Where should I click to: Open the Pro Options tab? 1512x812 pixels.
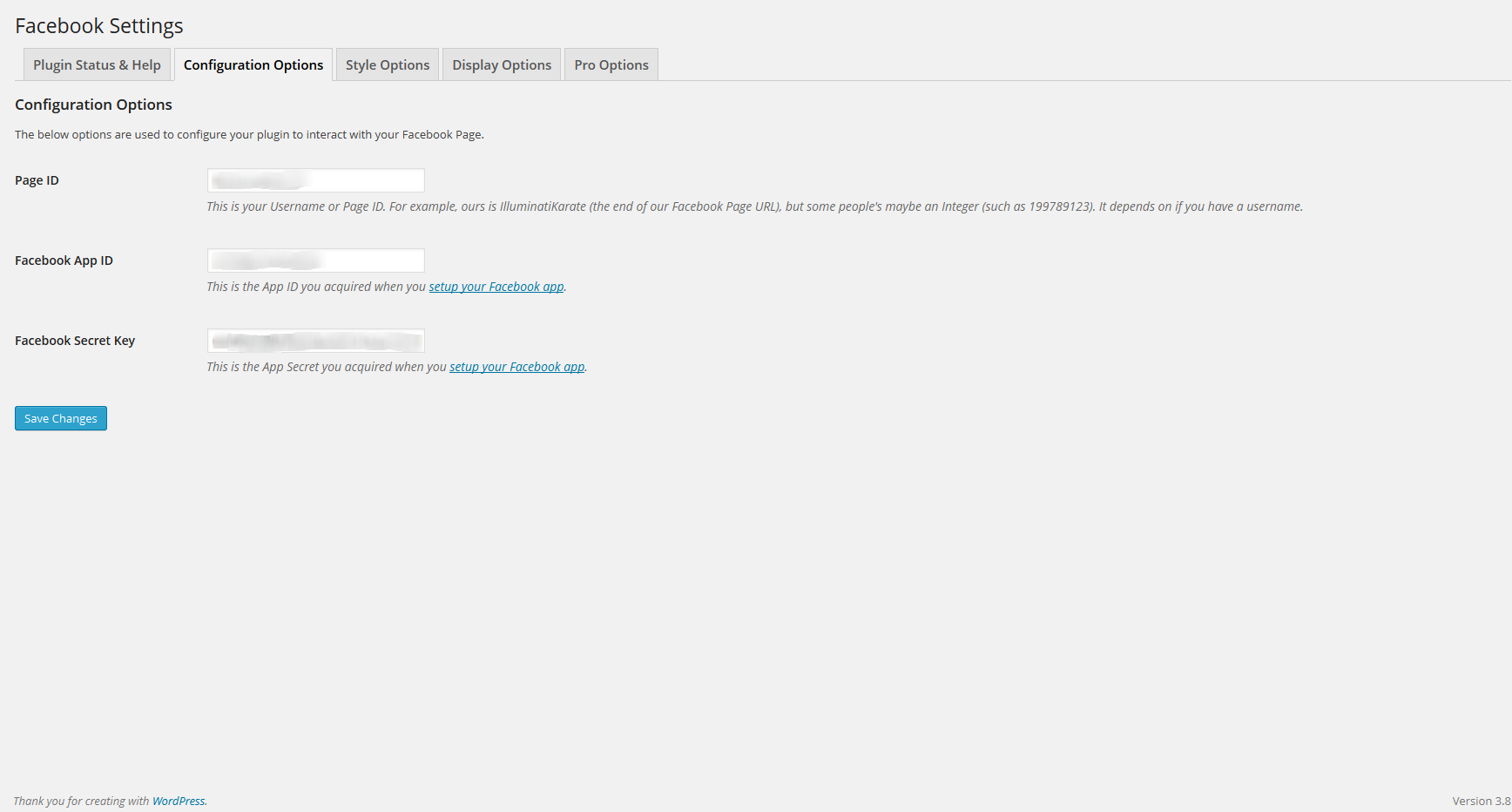[x=611, y=65]
